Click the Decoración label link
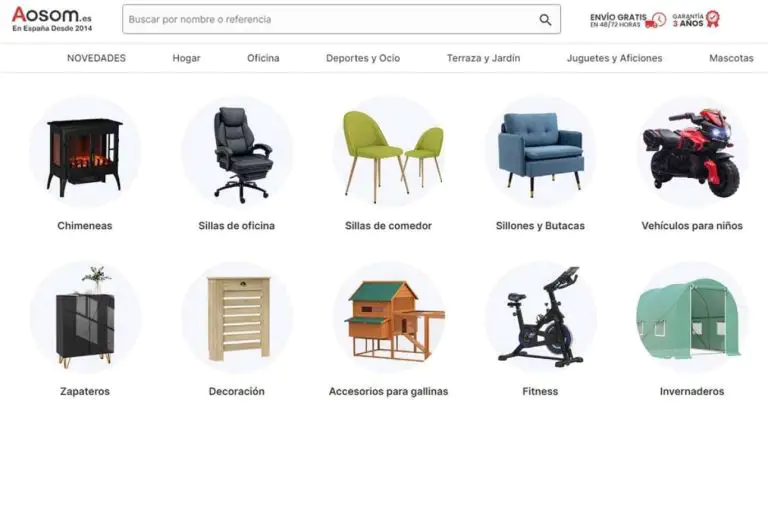Image resolution: width=768 pixels, height=512 pixels. pos(237,391)
